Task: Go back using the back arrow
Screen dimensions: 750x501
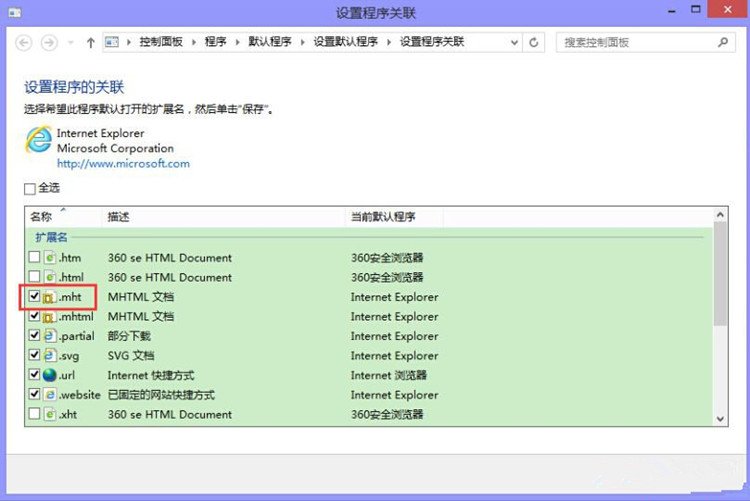Action: pos(23,43)
